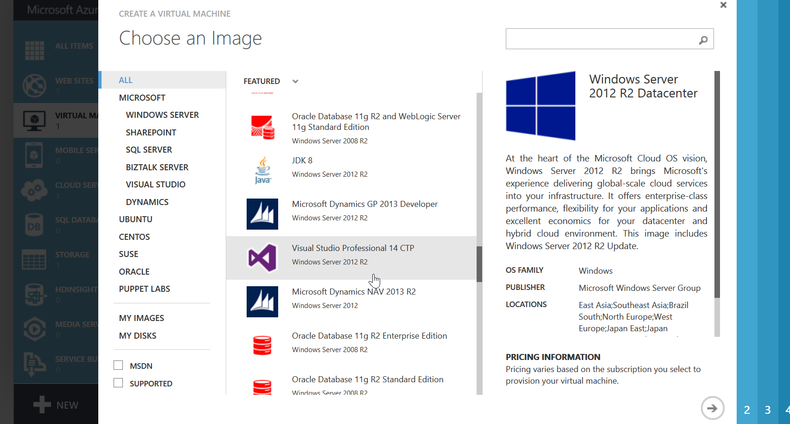Screen dimensions: 790x424
Task: Click the Windows Server logo thumbnail
Action: (541, 106)
